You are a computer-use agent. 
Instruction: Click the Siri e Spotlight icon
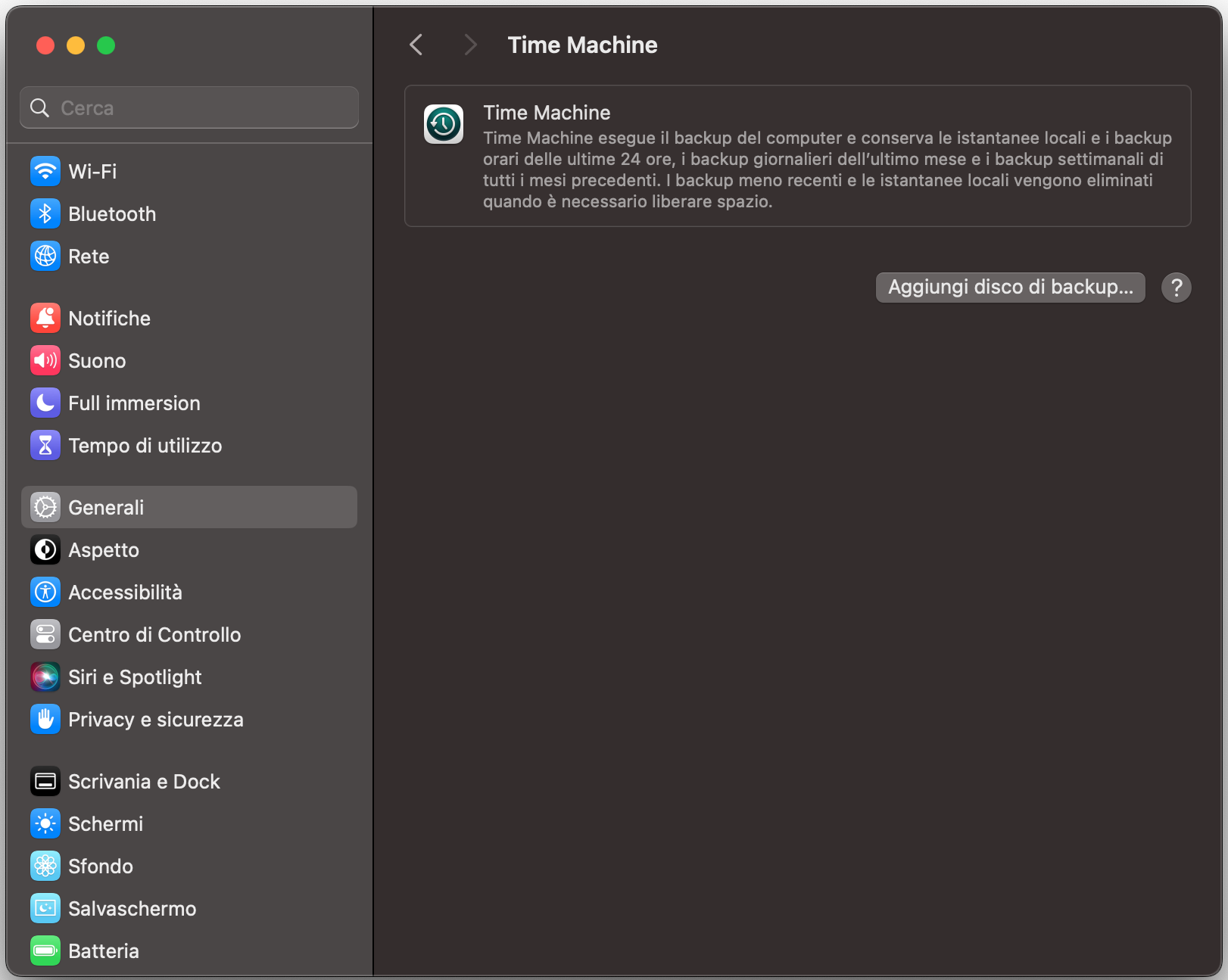45,677
